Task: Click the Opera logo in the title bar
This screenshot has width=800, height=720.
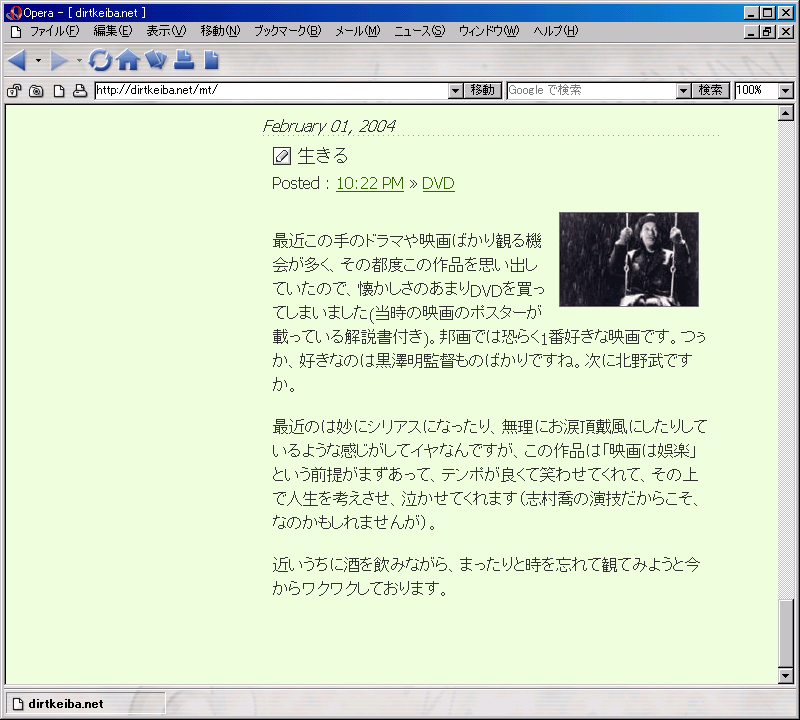Action: [x=13, y=13]
